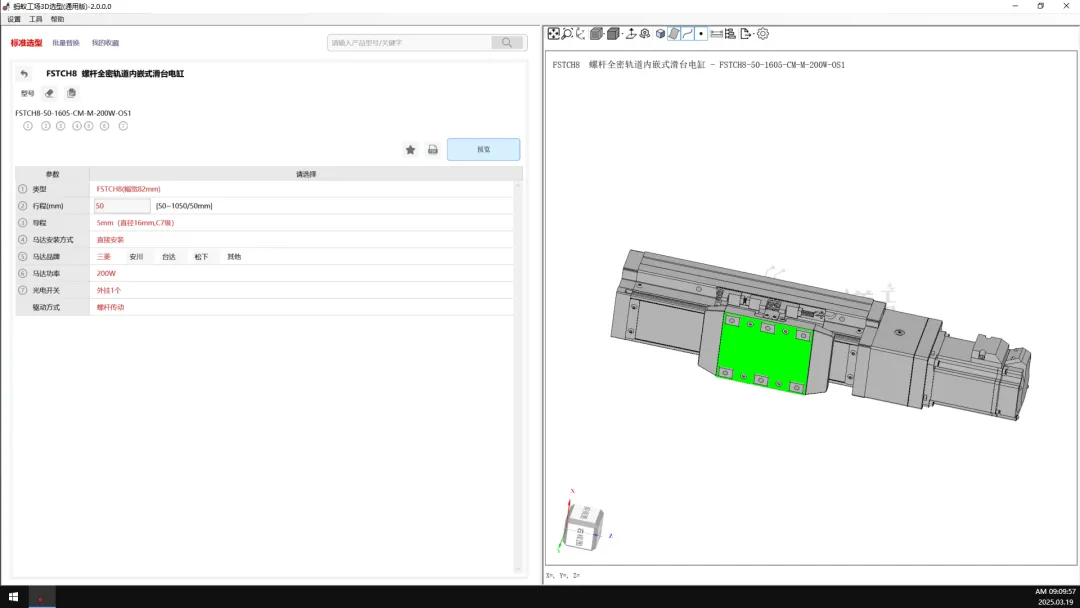Toggle the surface selection filter

(674, 34)
